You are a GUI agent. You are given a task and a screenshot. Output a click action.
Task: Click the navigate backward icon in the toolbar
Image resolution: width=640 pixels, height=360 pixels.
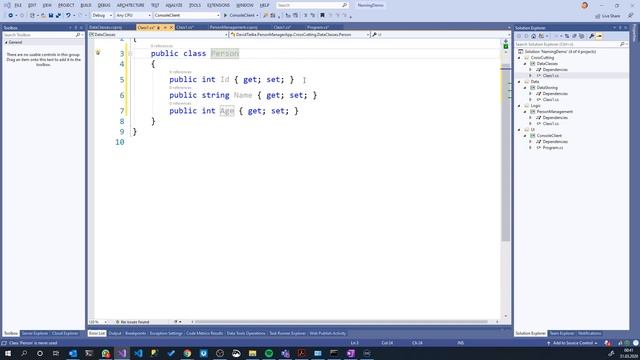pyautogui.click(x=10, y=15)
